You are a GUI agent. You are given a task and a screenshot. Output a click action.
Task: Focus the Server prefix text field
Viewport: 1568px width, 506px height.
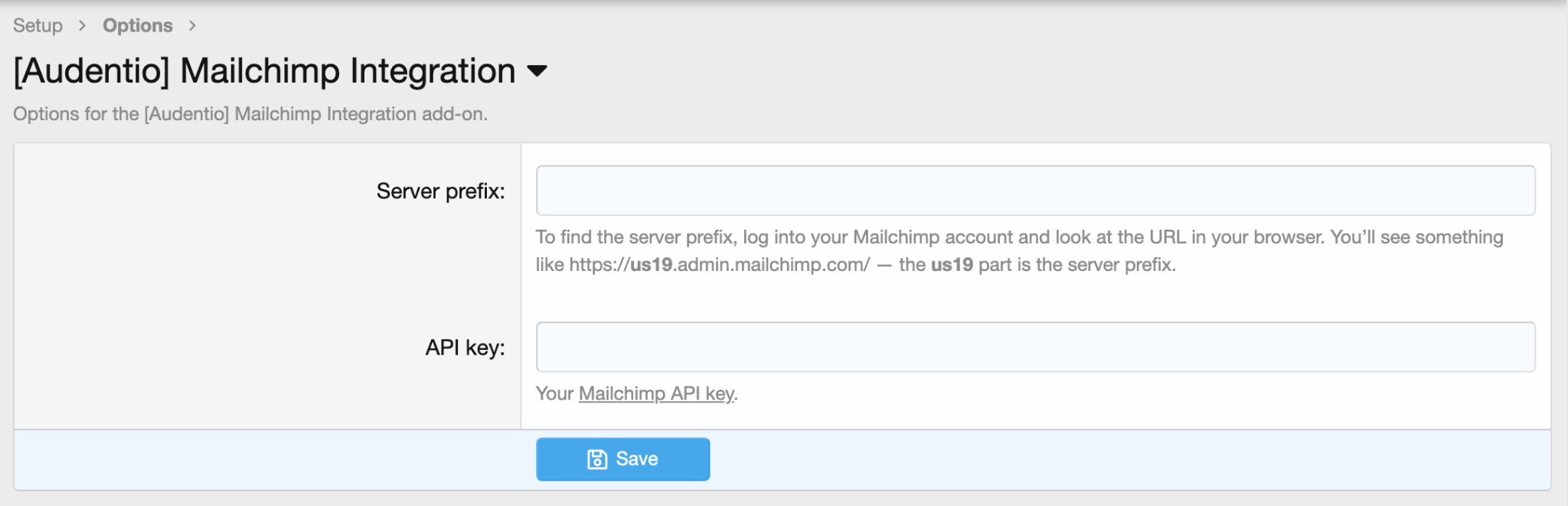pos(1035,191)
